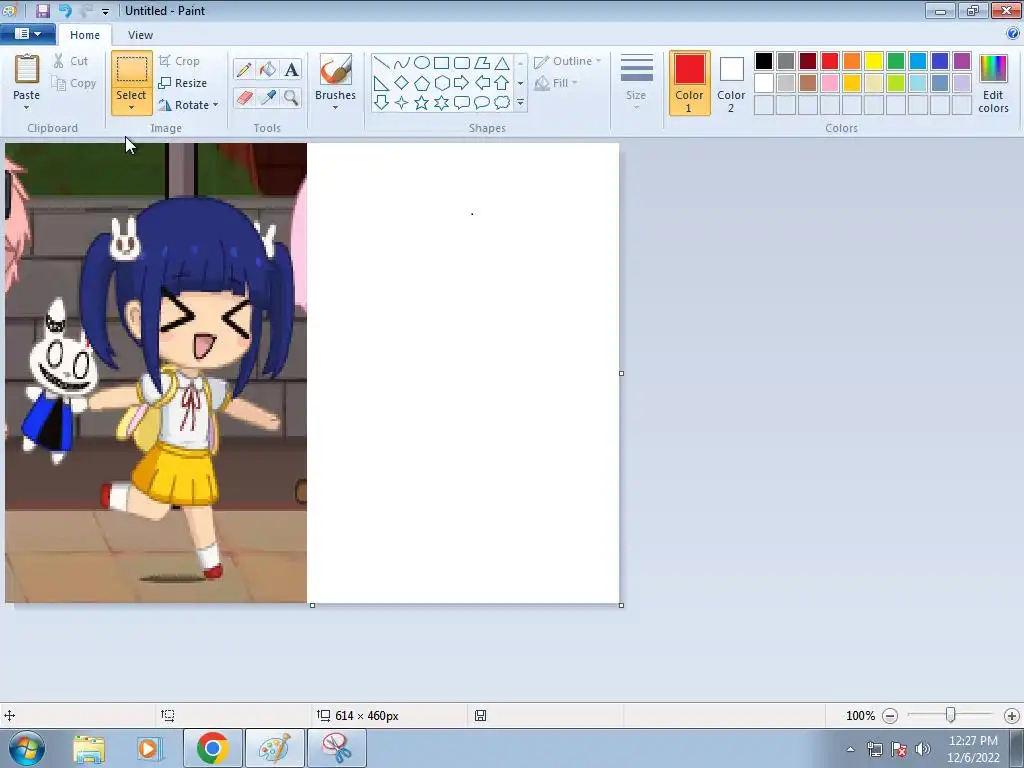Select the Magnifier tool

tap(291, 98)
